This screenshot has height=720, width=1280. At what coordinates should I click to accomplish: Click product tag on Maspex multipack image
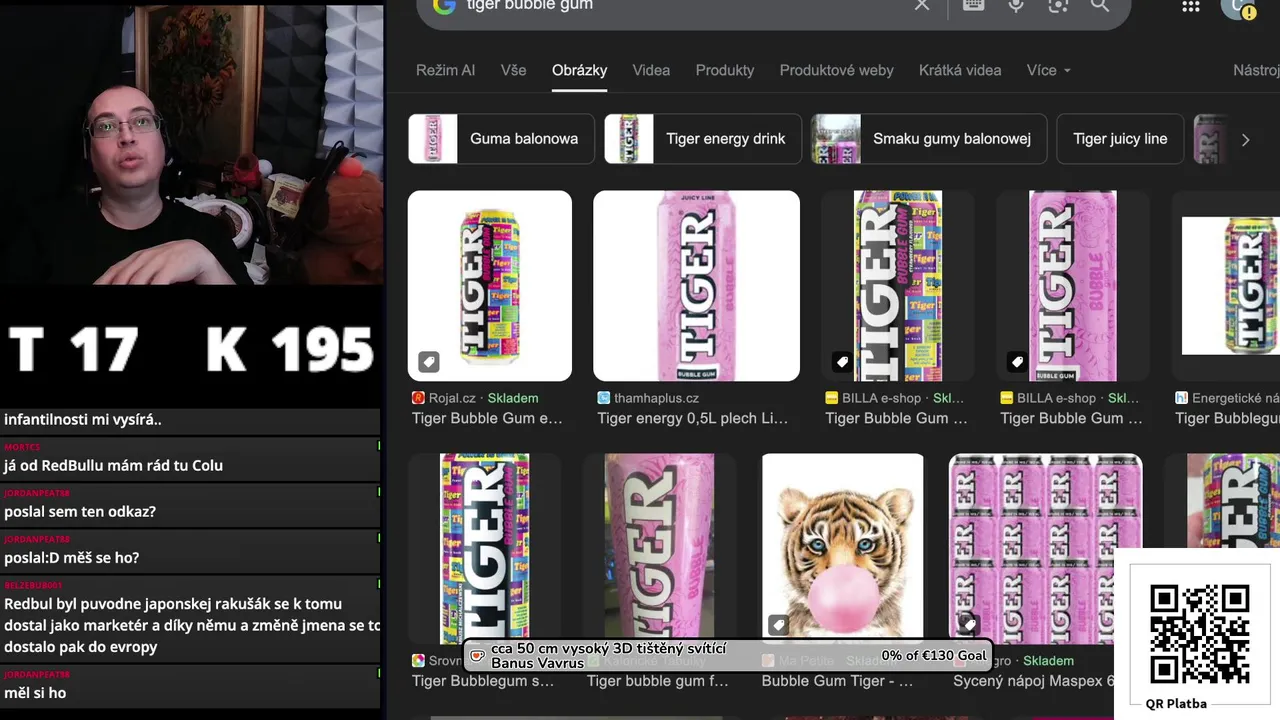pyautogui.click(x=968, y=625)
